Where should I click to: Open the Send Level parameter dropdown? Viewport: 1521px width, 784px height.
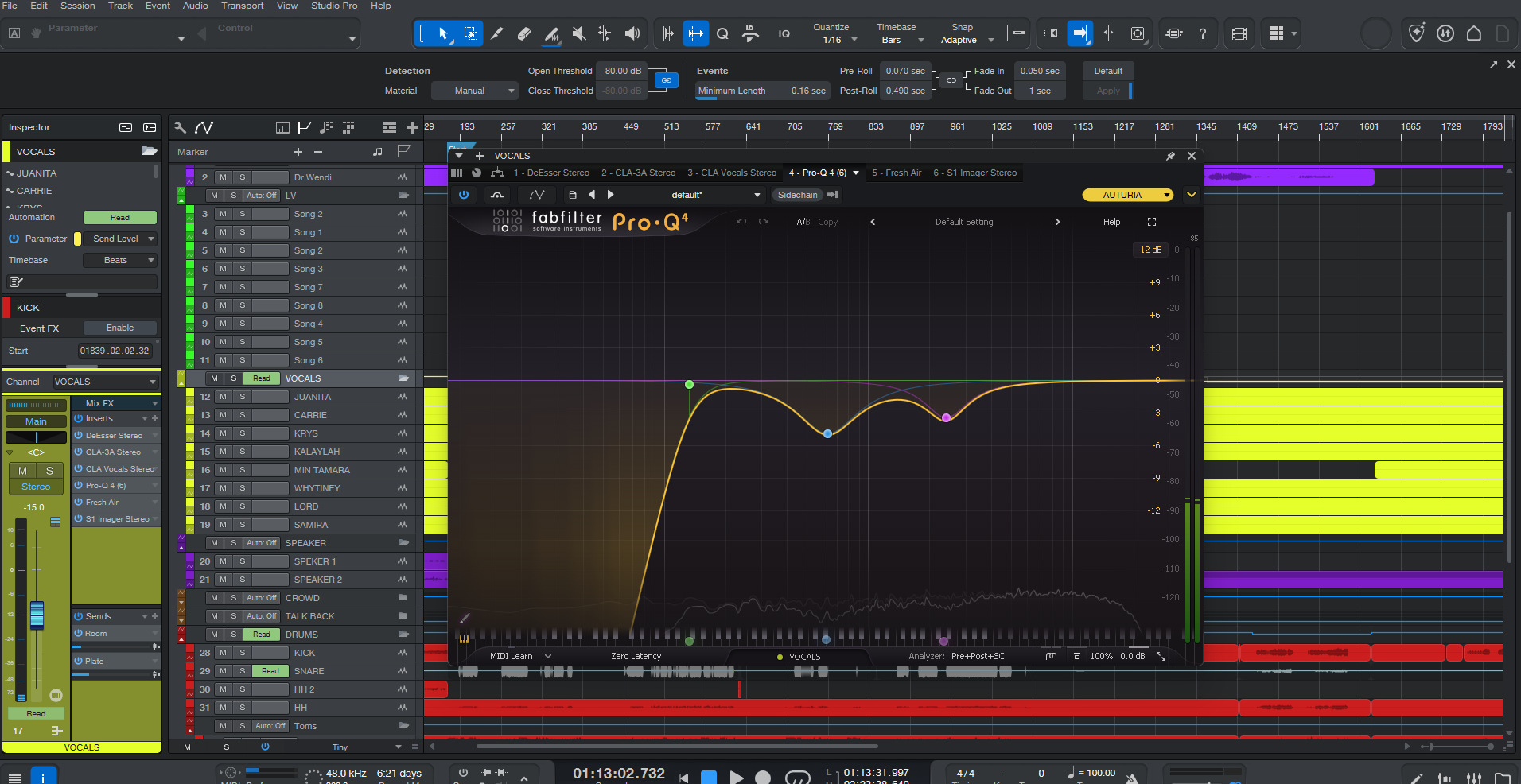[x=120, y=239]
